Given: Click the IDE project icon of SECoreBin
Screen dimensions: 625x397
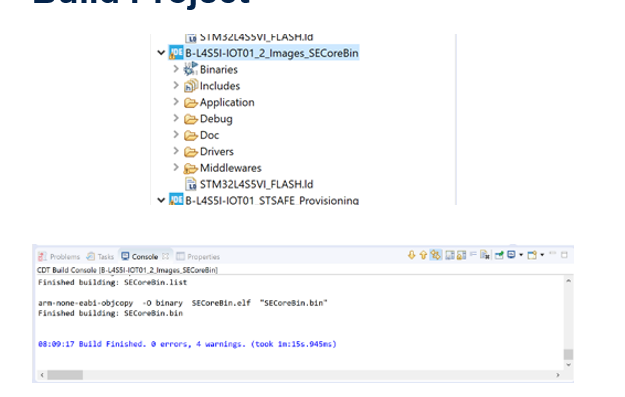Looking at the screenshot, I should [176, 53].
